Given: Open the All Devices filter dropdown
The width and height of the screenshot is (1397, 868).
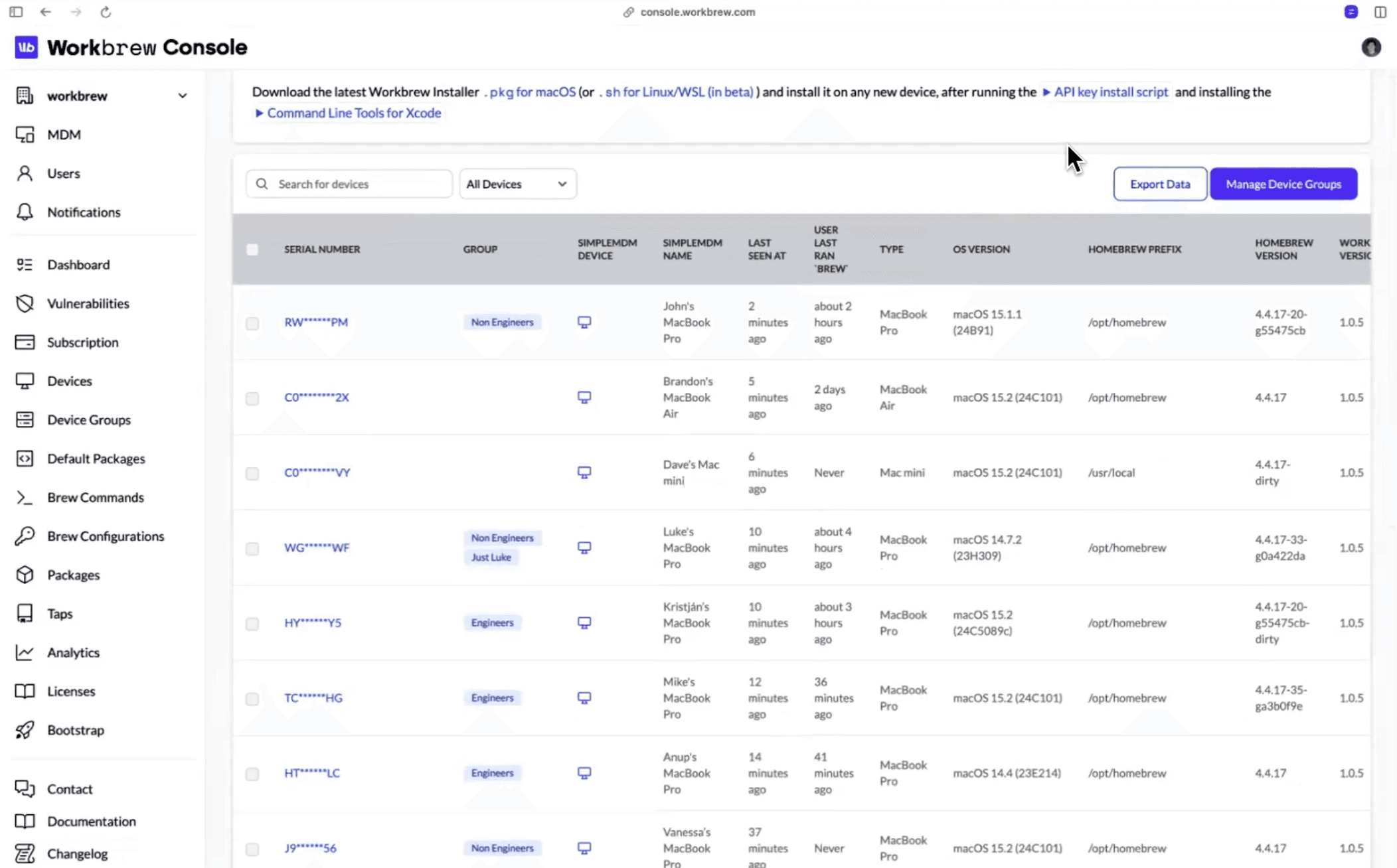Looking at the screenshot, I should pos(517,184).
